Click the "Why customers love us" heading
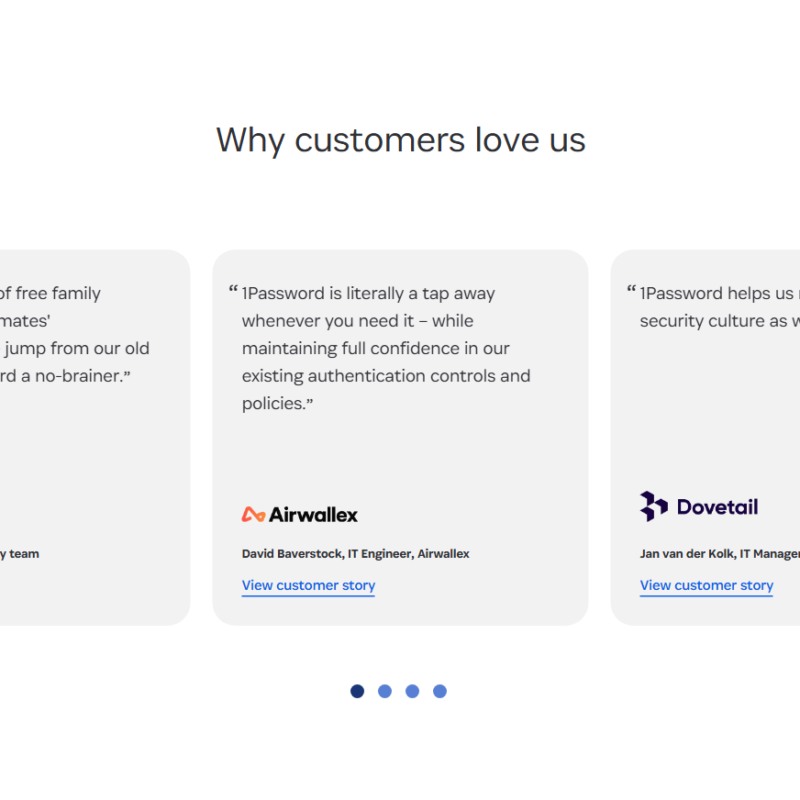Viewport: 800px width, 800px height. pyautogui.click(x=400, y=139)
